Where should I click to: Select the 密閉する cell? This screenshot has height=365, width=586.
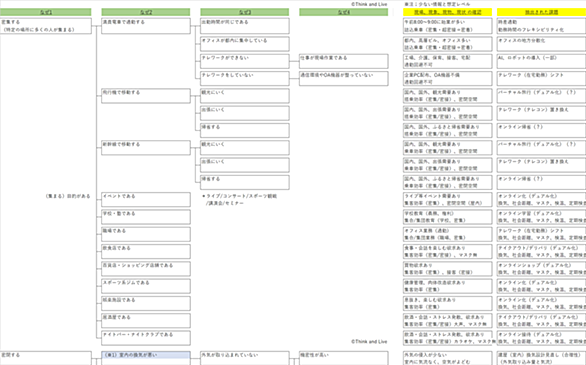[46, 358]
